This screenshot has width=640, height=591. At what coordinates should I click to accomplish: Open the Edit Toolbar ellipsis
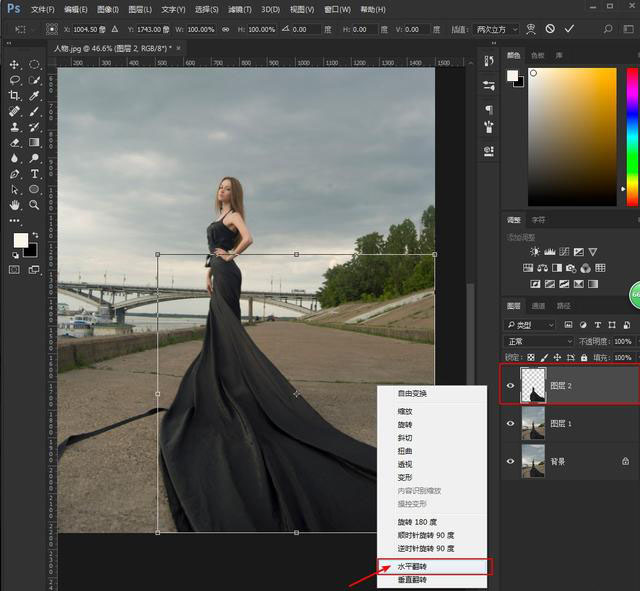click(14, 220)
